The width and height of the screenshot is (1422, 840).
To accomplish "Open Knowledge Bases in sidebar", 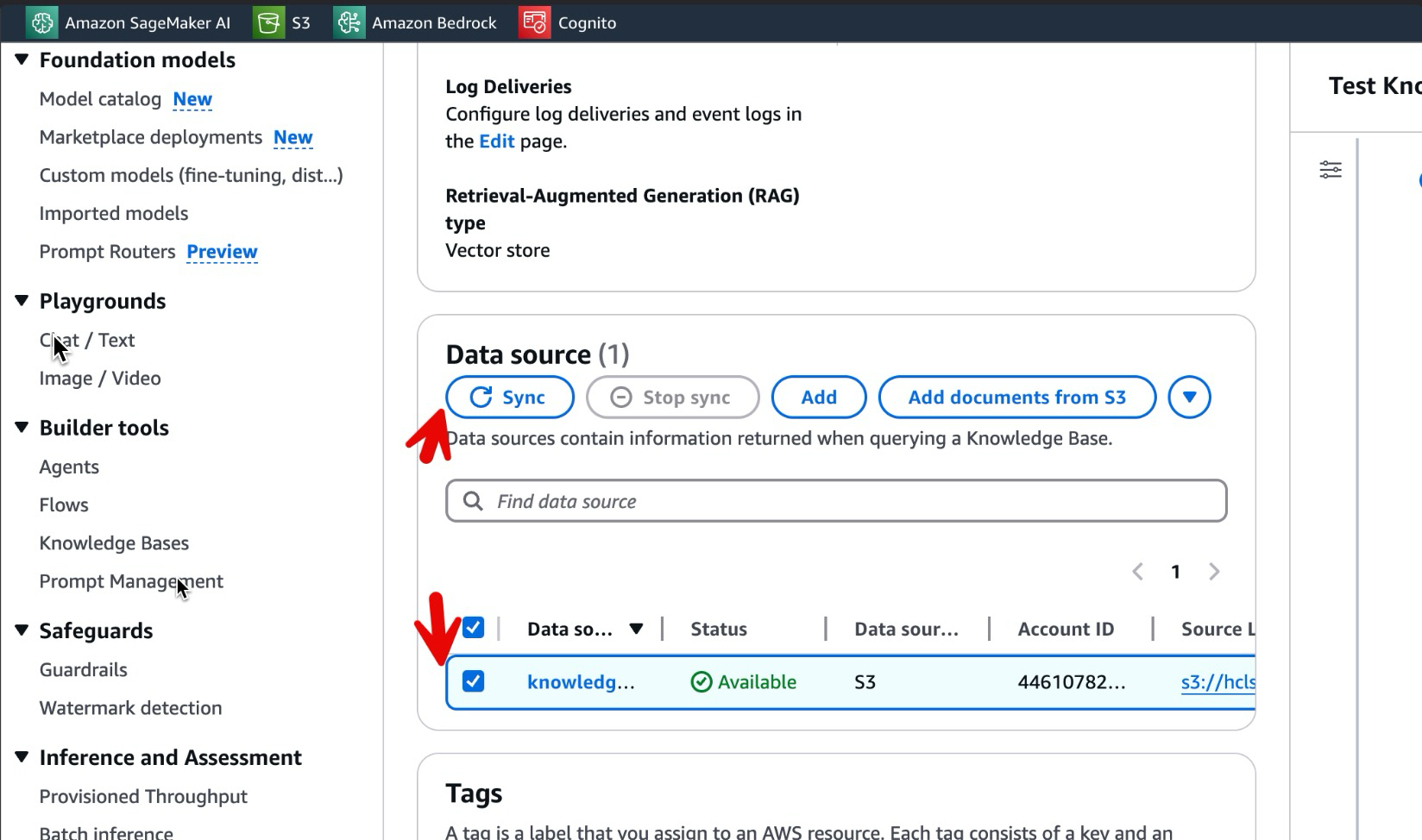I will pos(114,543).
